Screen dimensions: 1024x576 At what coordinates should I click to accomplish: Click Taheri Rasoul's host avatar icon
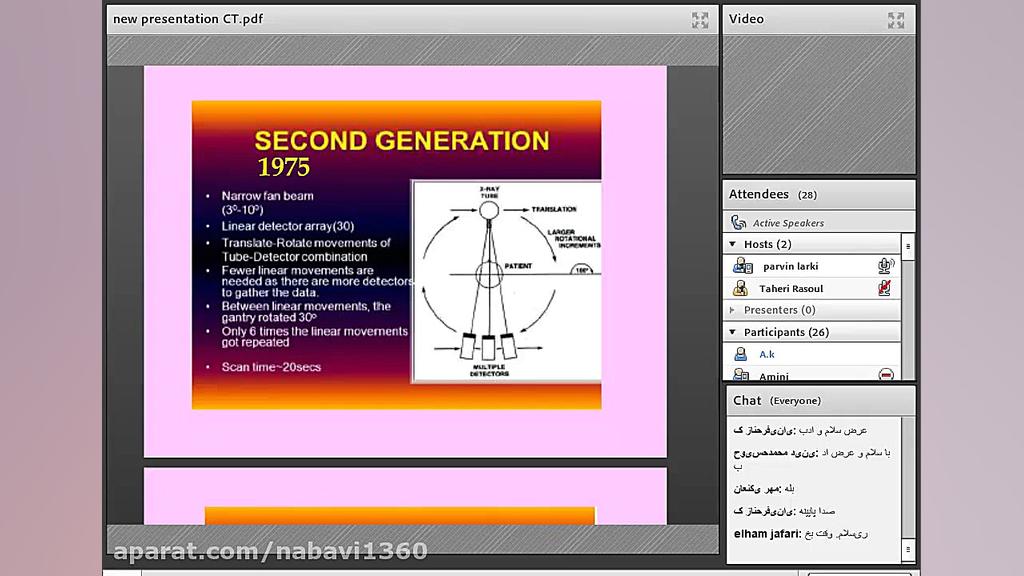[x=740, y=288]
